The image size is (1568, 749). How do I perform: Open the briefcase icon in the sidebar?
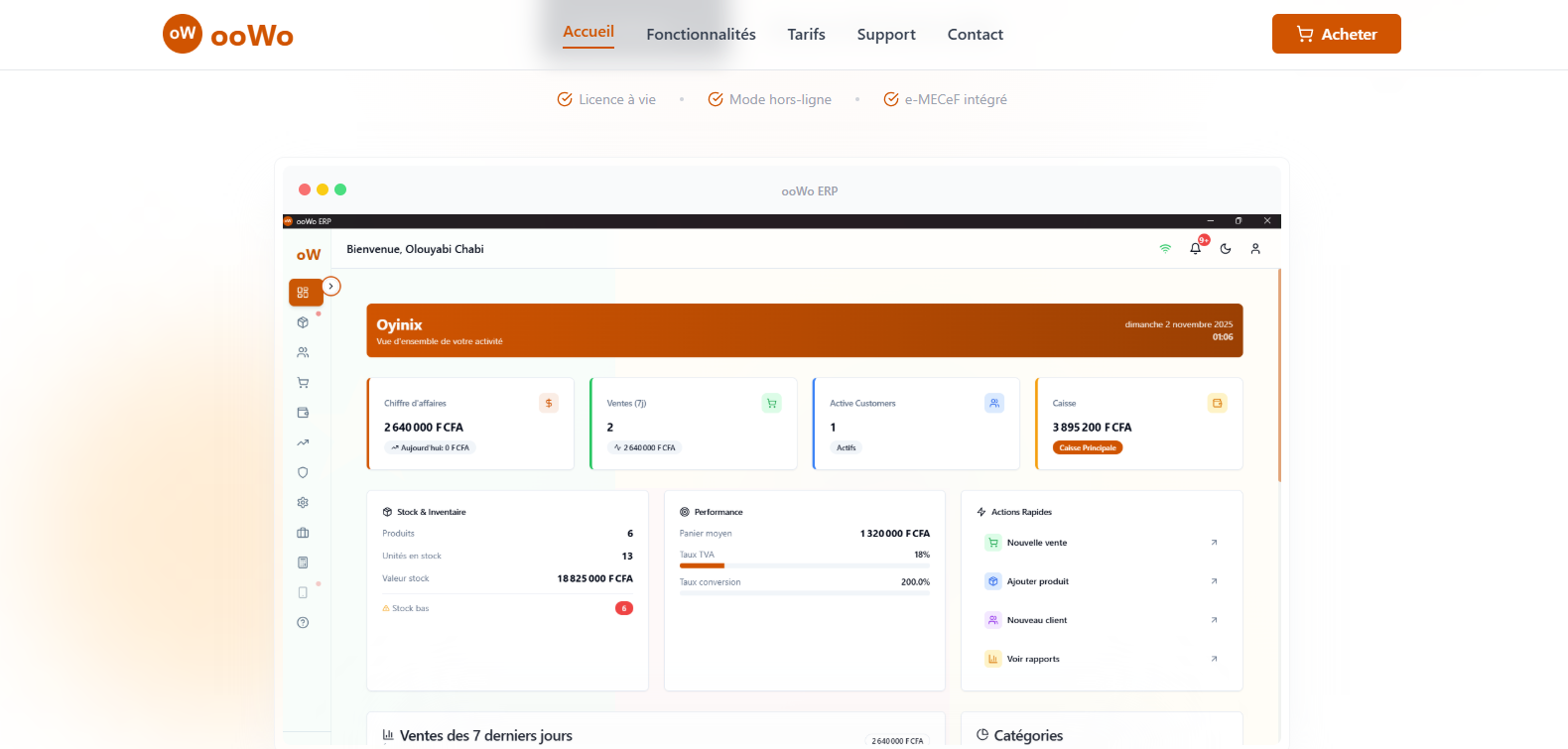pyautogui.click(x=303, y=533)
